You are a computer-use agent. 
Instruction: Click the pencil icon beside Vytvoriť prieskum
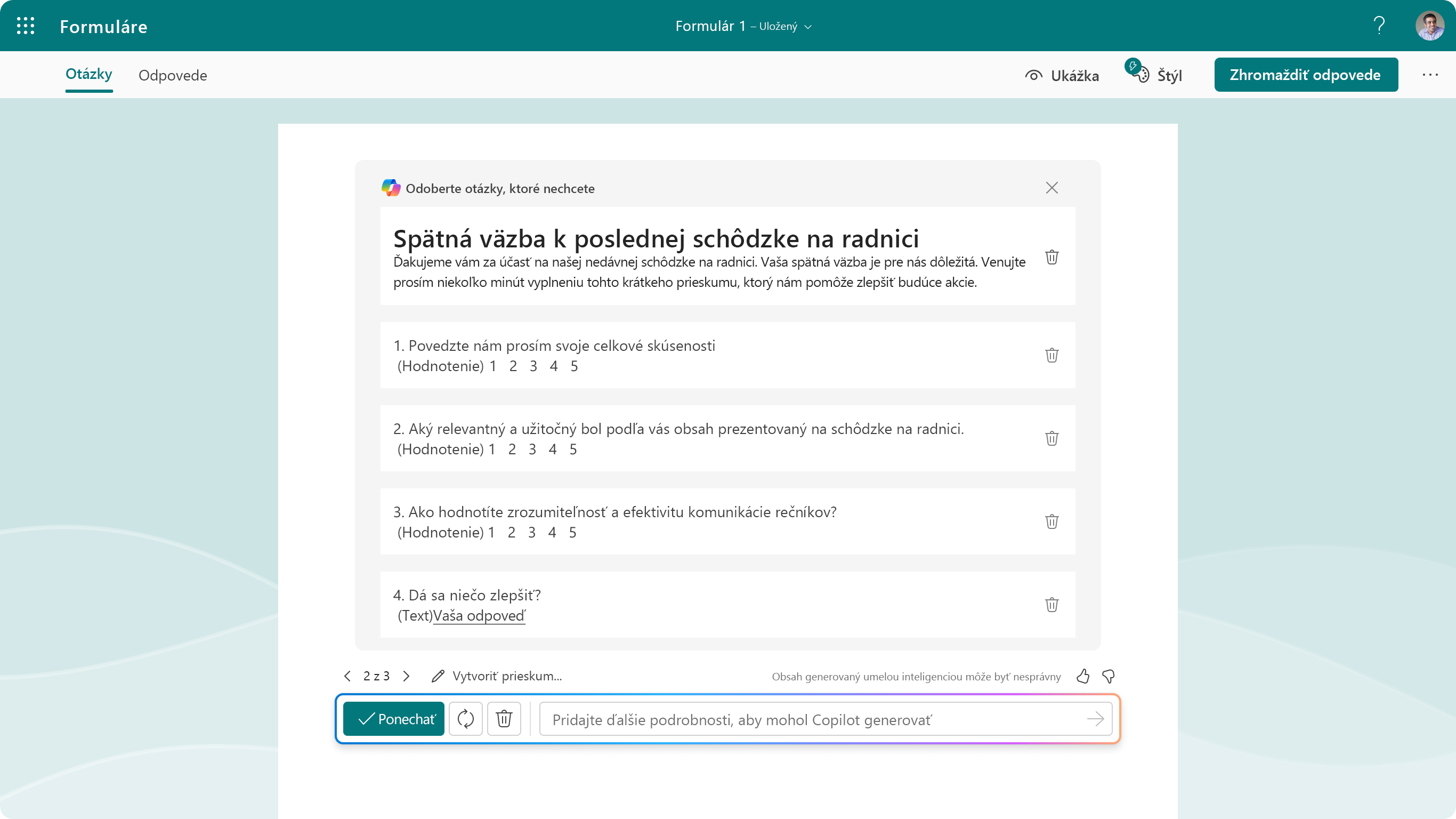click(438, 676)
